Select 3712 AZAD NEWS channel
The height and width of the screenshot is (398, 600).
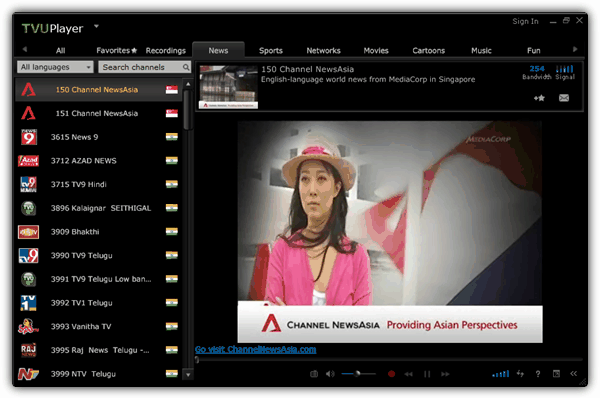point(99,161)
